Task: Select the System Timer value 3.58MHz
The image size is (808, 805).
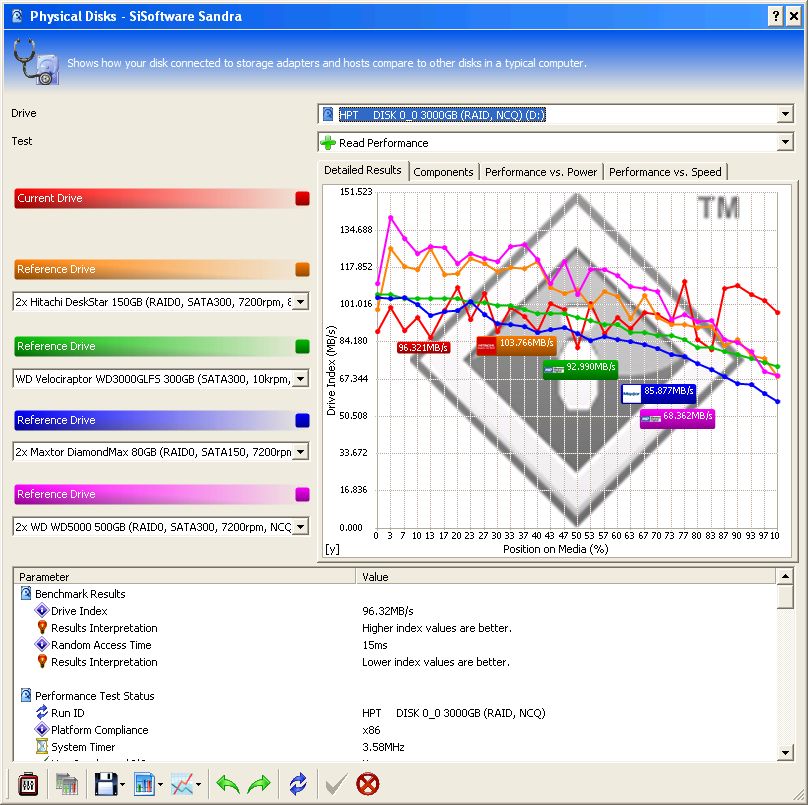Action: [x=383, y=747]
